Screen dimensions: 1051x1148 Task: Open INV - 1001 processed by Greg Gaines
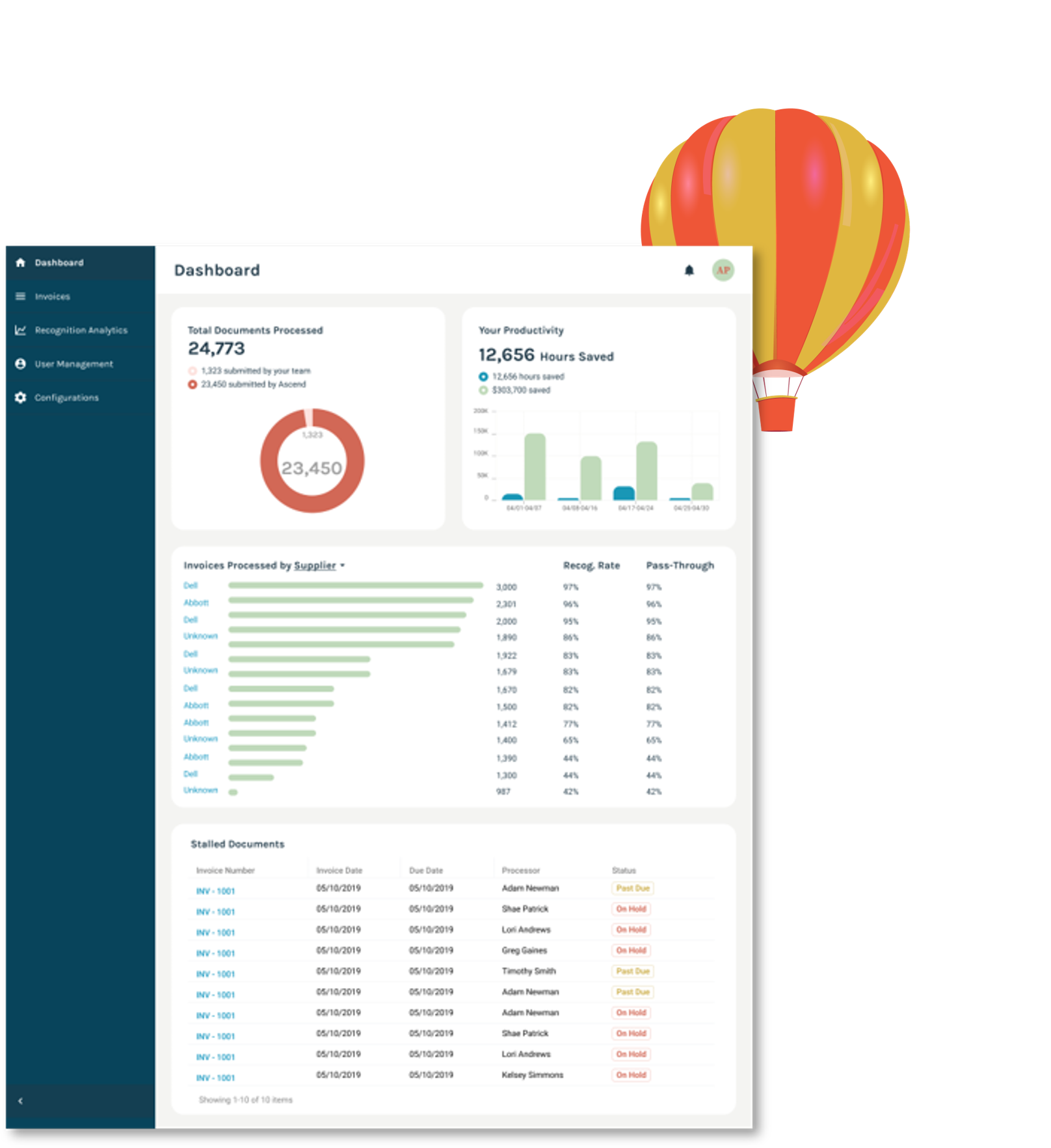coord(215,954)
